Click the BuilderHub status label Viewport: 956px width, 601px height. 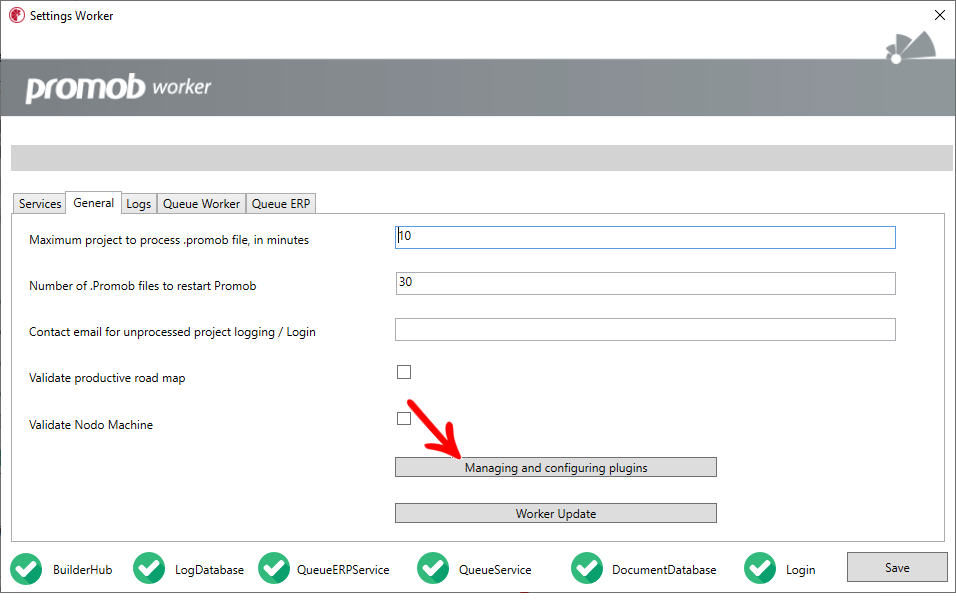(82, 570)
